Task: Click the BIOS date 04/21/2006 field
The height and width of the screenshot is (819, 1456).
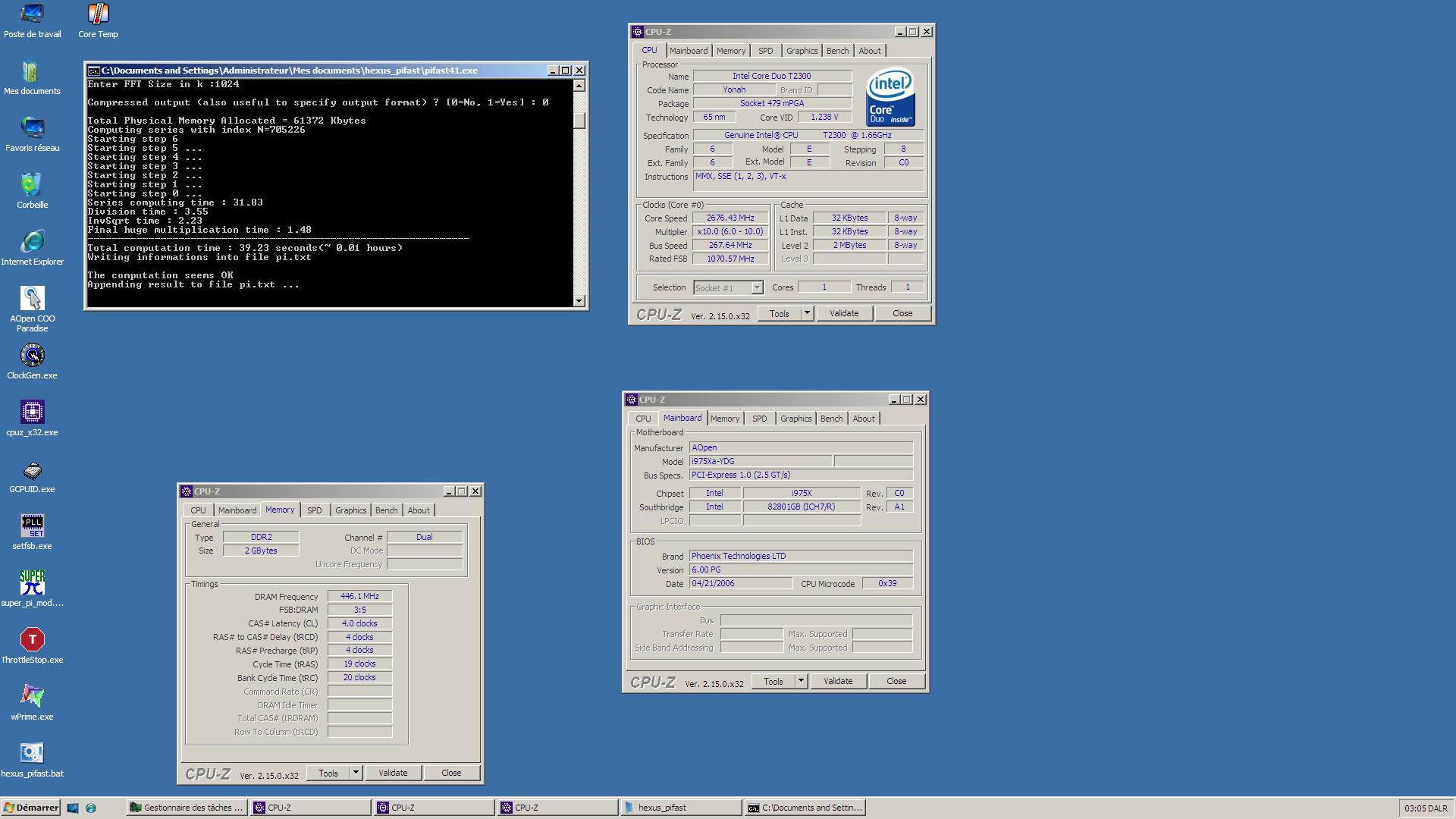Action: pyautogui.click(x=740, y=583)
